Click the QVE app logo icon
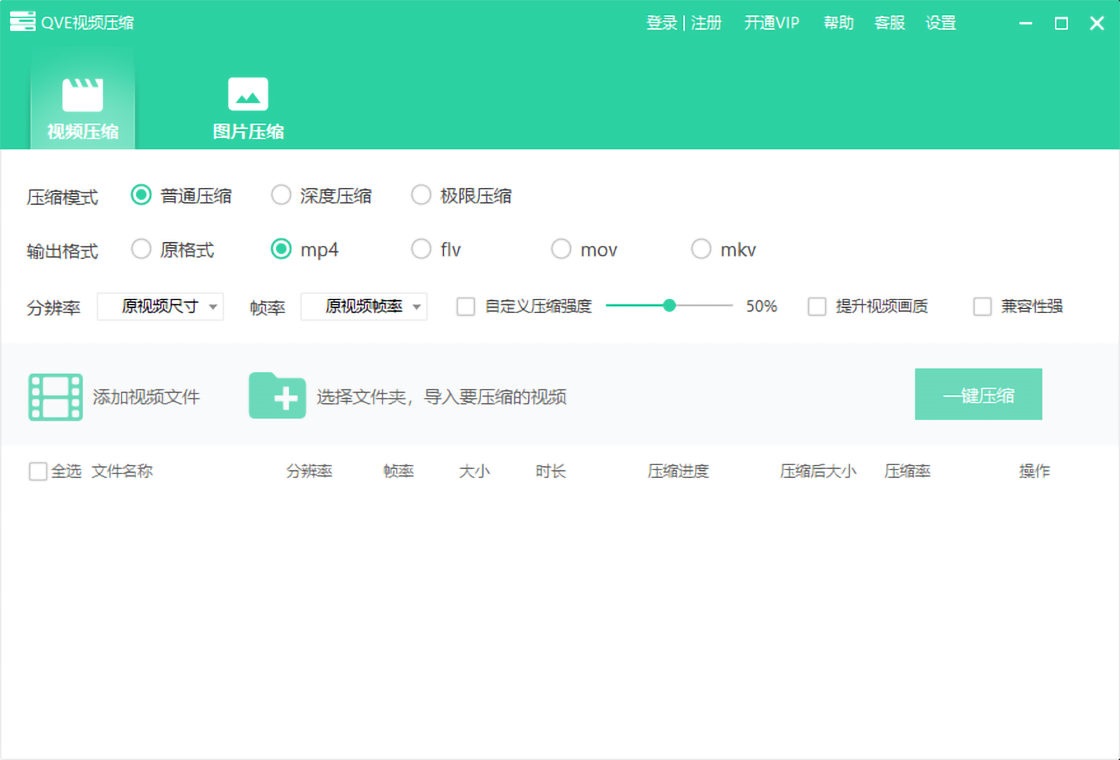 (22, 22)
